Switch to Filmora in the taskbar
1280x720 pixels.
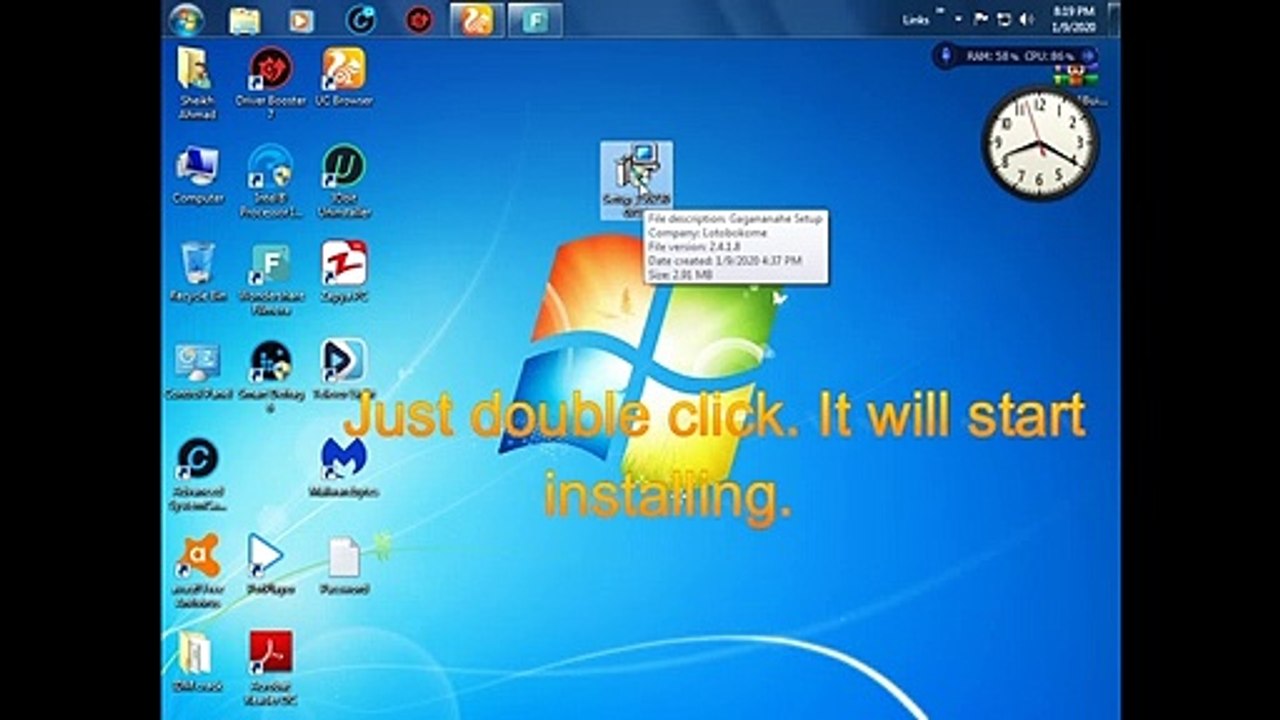[x=535, y=19]
